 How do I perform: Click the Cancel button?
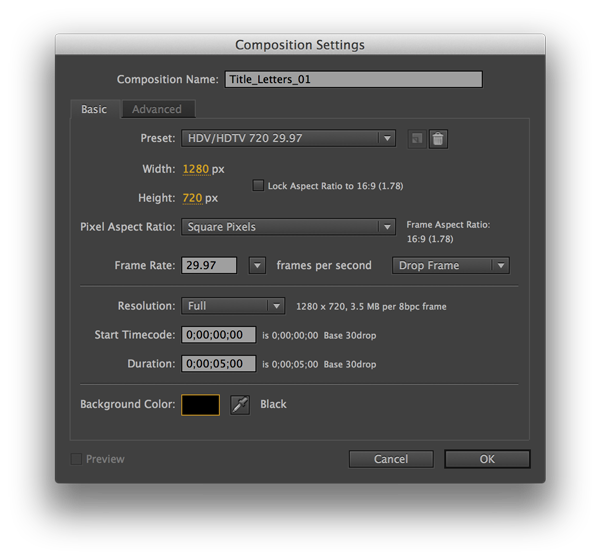[x=391, y=459]
